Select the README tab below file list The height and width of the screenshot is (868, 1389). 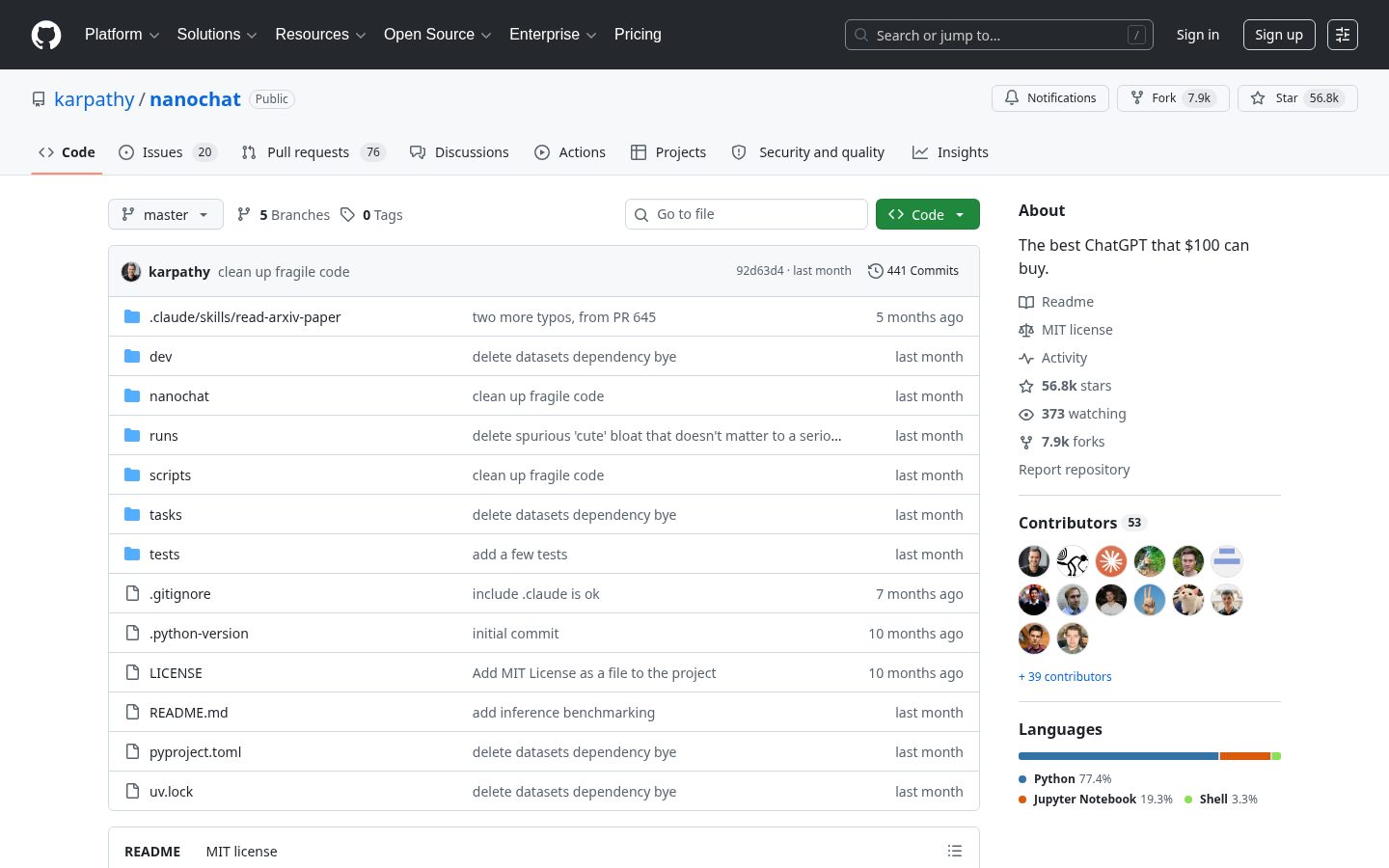[x=152, y=852]
